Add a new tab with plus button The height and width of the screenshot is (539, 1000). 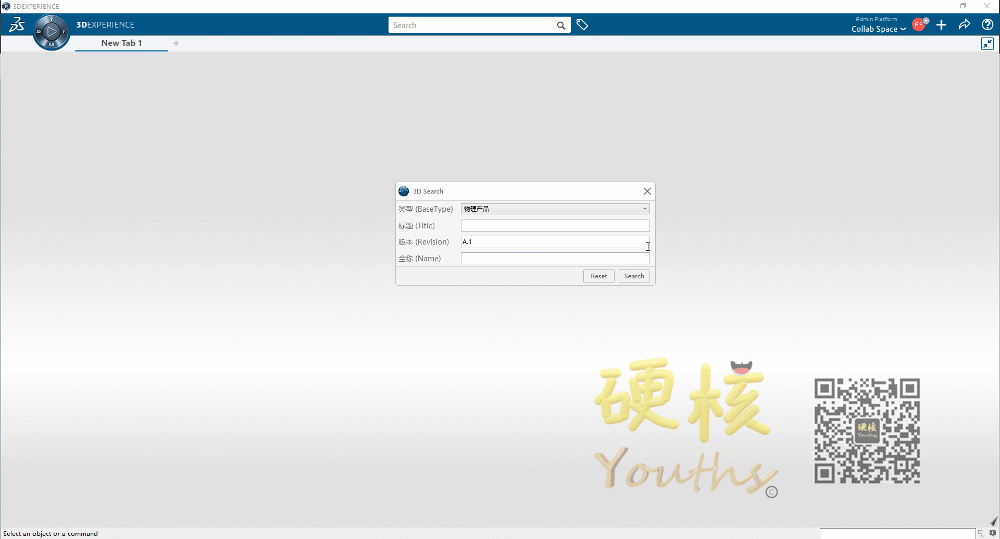176,43
